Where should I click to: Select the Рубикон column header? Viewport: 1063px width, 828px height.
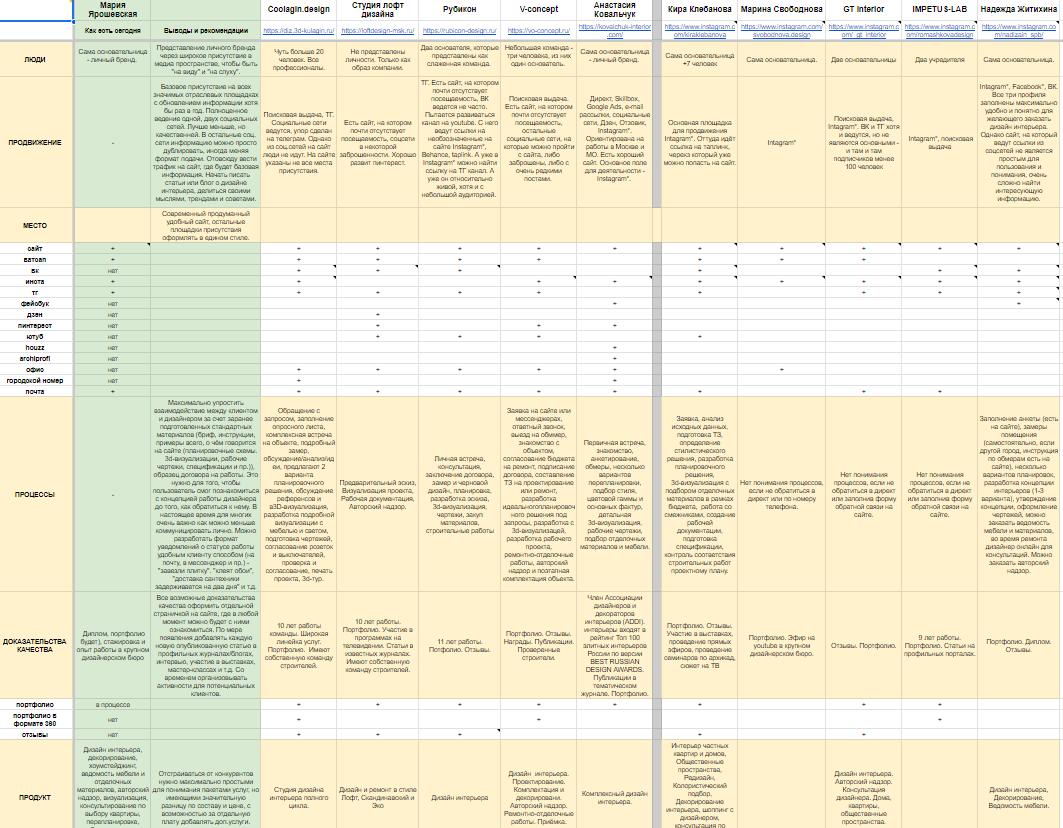[x=459, y=9]
